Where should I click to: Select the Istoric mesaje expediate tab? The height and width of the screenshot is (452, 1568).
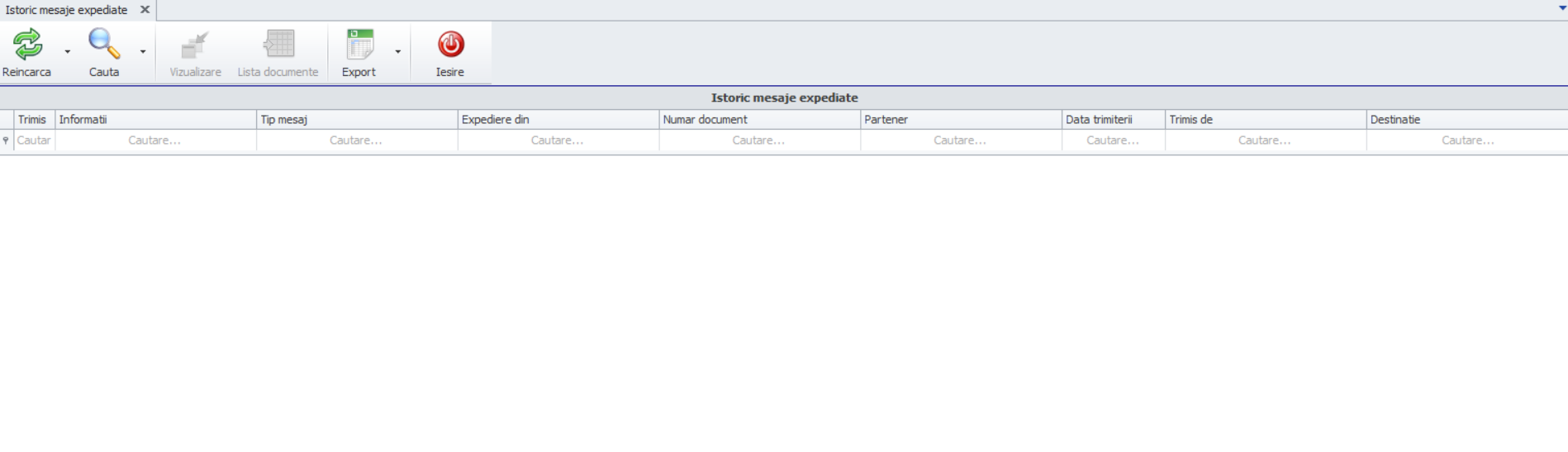tap(66, 10)
